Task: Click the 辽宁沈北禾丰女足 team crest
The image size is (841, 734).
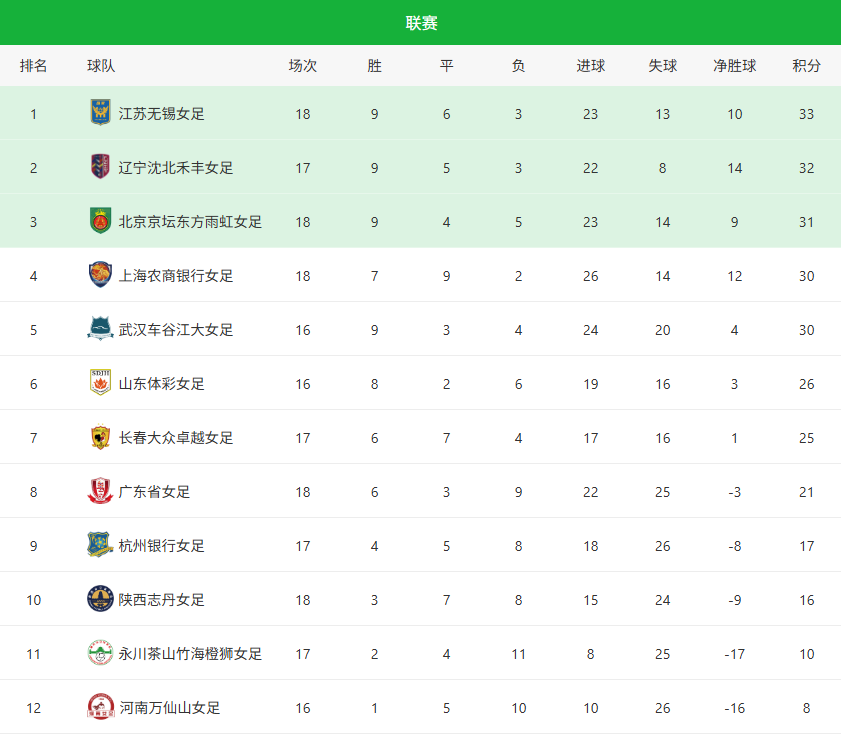Action: [100, 167]
